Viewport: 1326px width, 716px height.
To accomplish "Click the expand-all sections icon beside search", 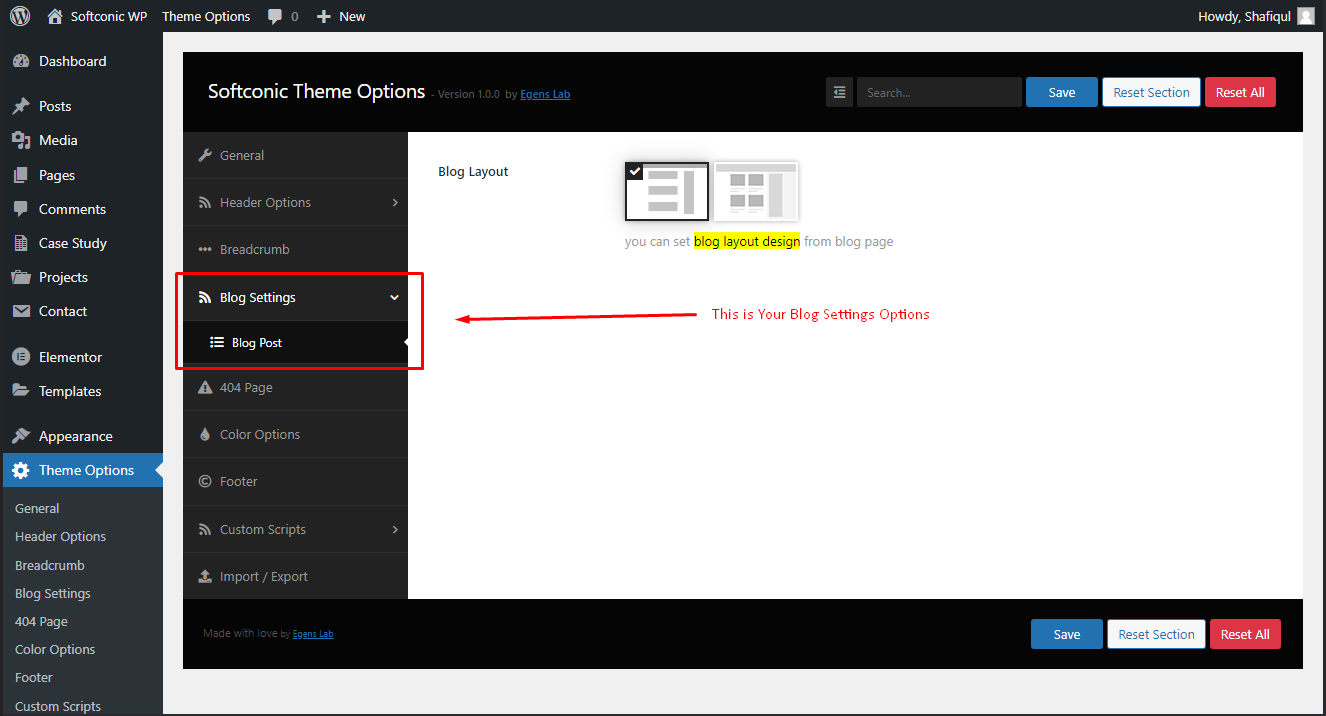I will click(x=839, y=92).
